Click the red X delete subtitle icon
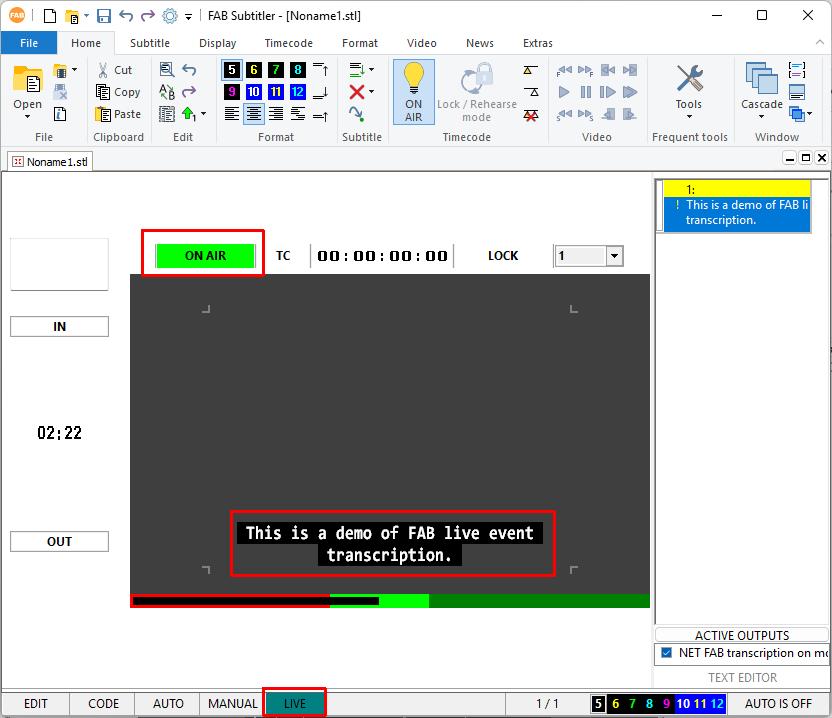Image resolution: width=832 pixels, height=718 pixels. (x=357, y=92)
